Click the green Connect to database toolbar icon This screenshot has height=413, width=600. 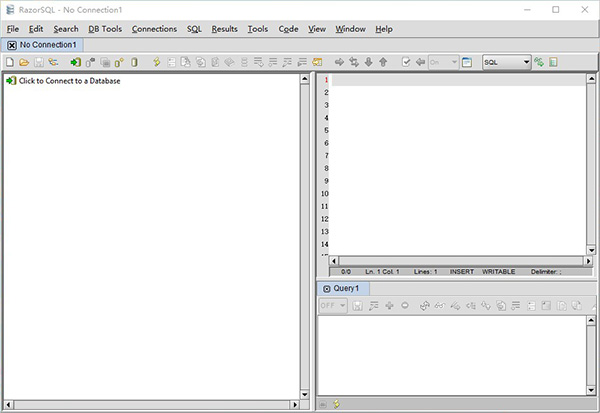75,62
